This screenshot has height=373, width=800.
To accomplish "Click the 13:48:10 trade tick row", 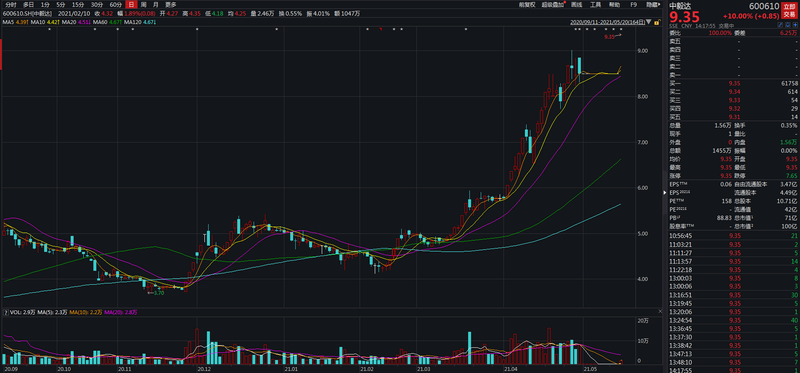I will [733, 362].
